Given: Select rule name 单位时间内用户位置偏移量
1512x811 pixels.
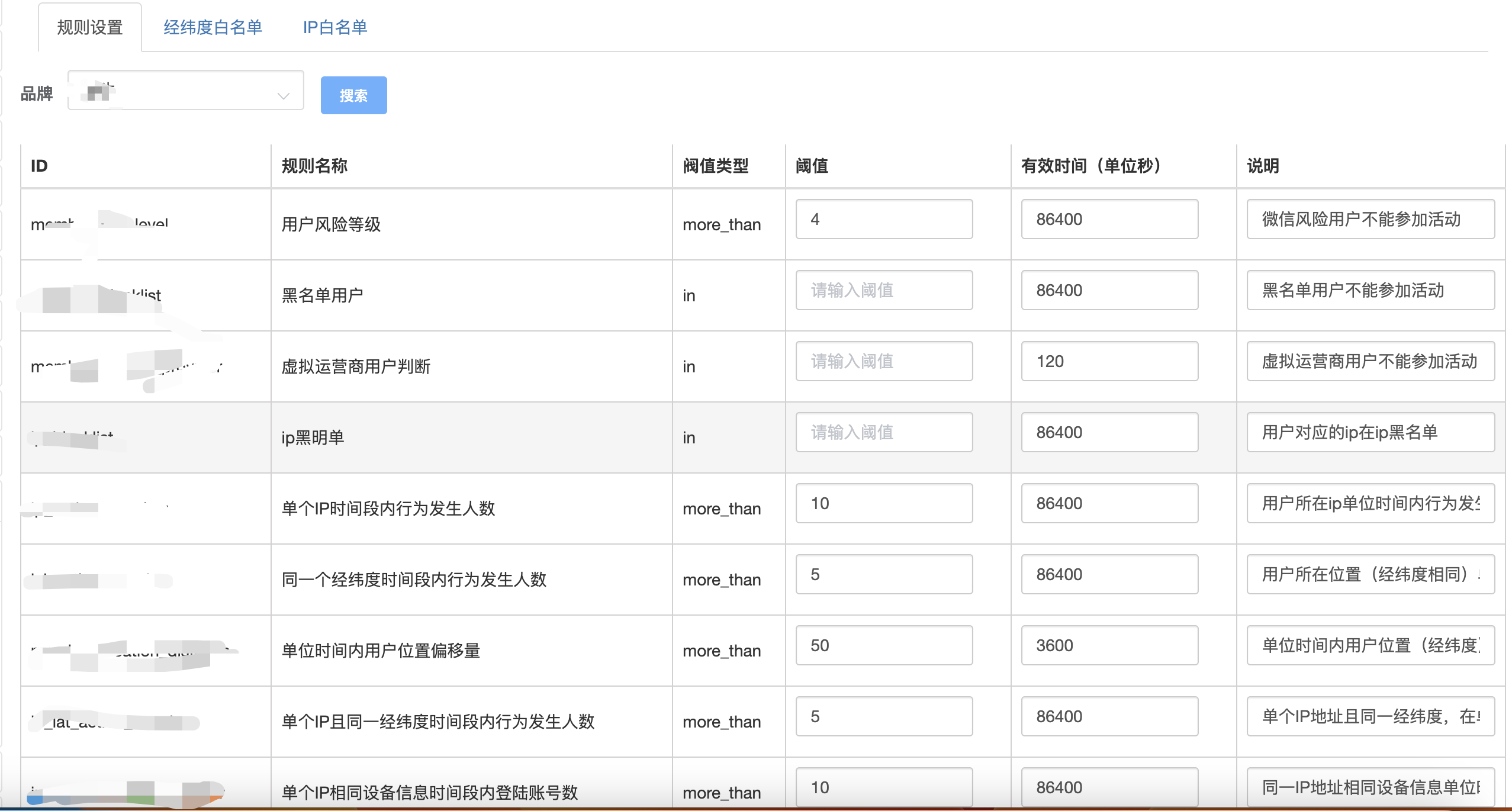Looking at the screenshot, I should (x=381, y=651).
